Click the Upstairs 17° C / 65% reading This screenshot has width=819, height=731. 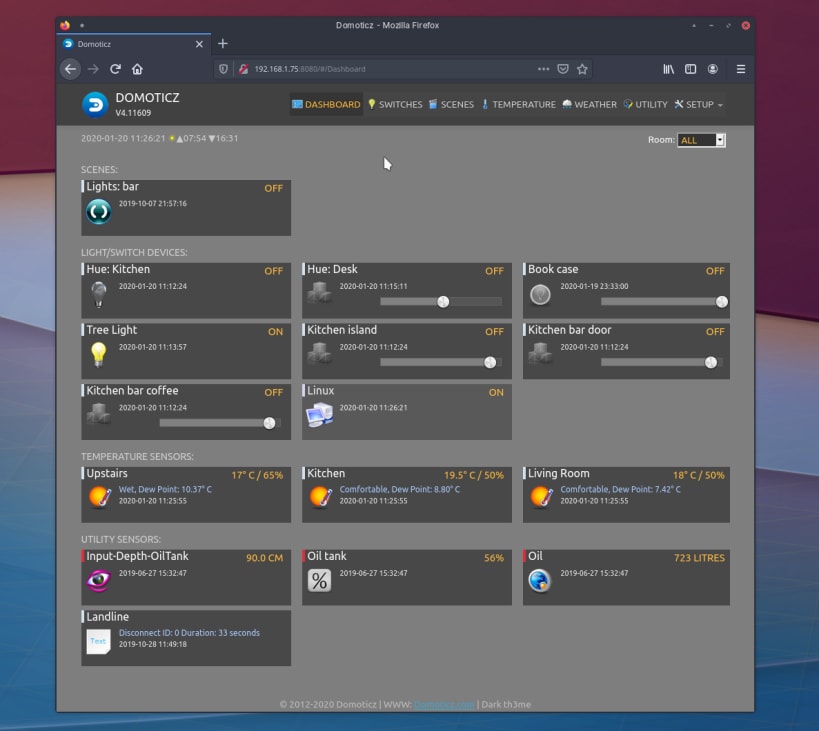point(257,475)
